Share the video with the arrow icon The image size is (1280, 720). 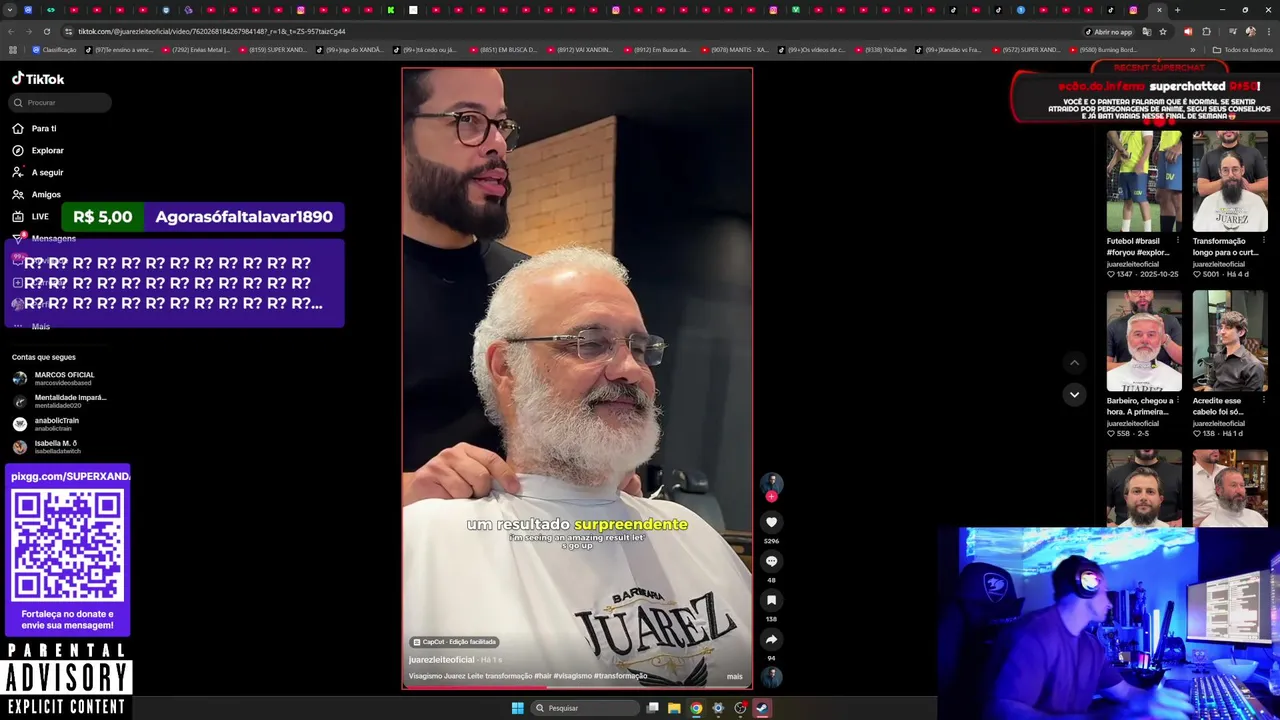click(771, 639)
